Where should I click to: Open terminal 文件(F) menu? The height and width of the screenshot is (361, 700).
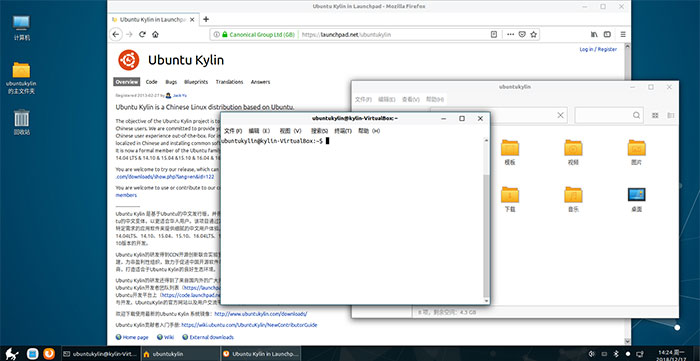(x=233, y=131)
